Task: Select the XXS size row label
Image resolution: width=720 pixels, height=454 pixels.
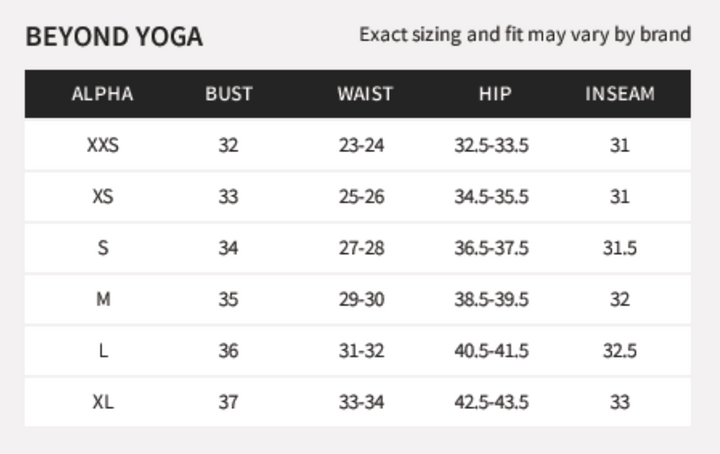Action: (x=103, y=146)
